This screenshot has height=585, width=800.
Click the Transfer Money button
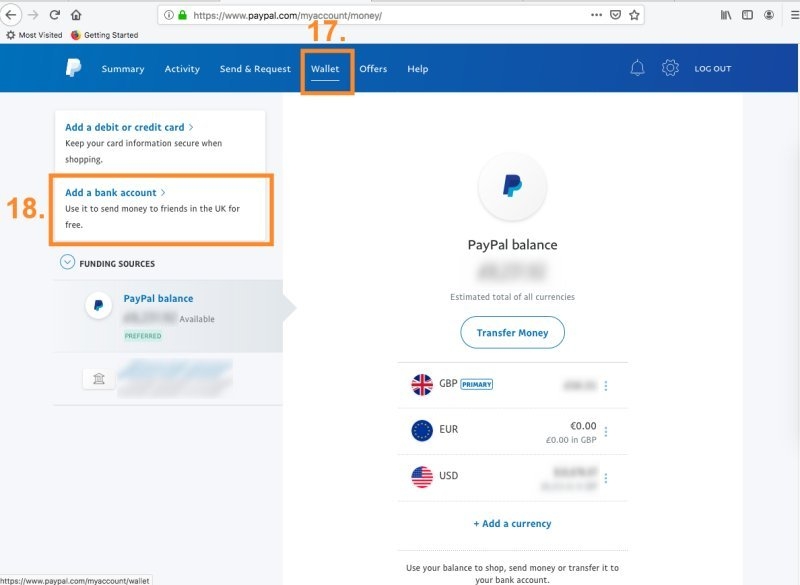coord(512,333)
